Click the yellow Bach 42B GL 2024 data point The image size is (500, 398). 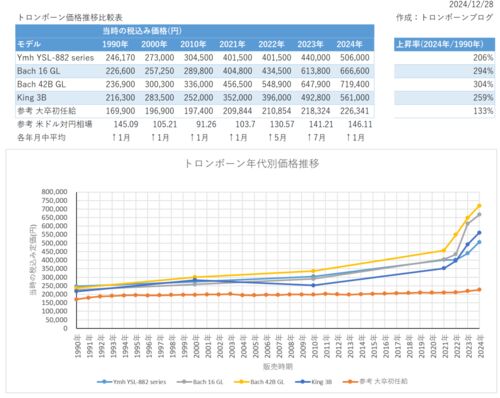(479, 206)
